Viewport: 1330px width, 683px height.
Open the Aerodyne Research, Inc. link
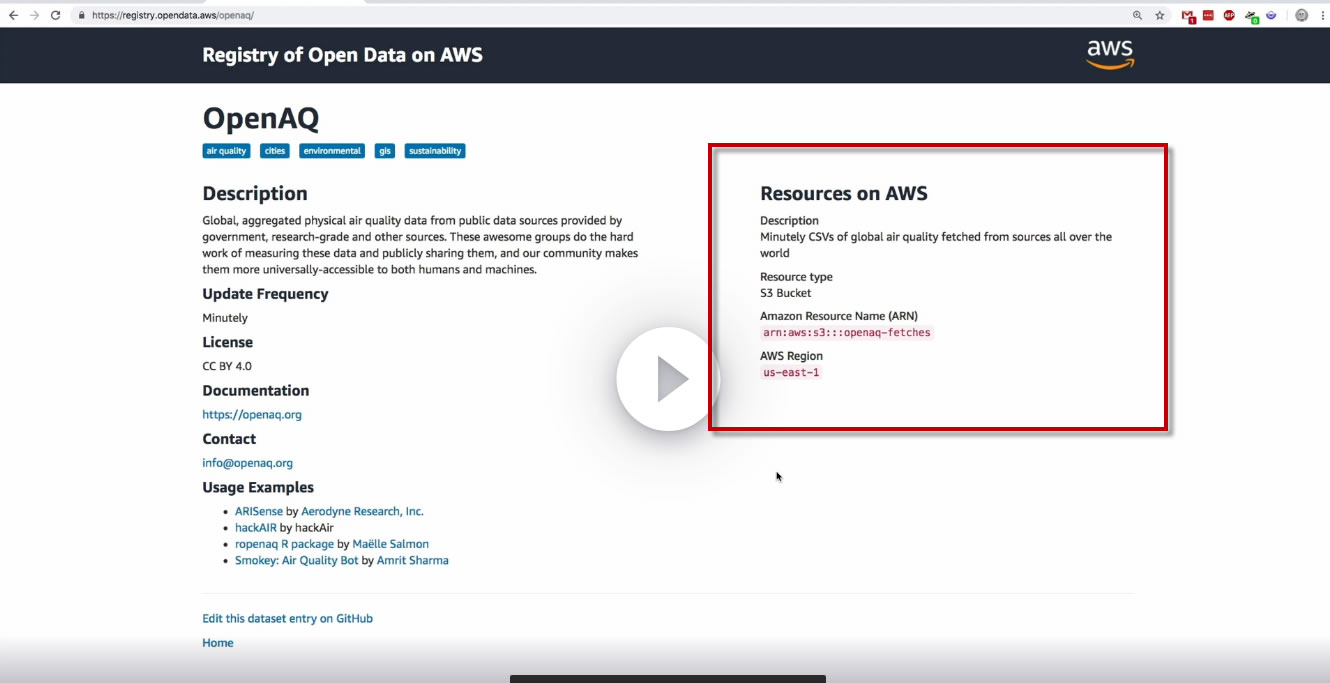(x=362, y=511)
